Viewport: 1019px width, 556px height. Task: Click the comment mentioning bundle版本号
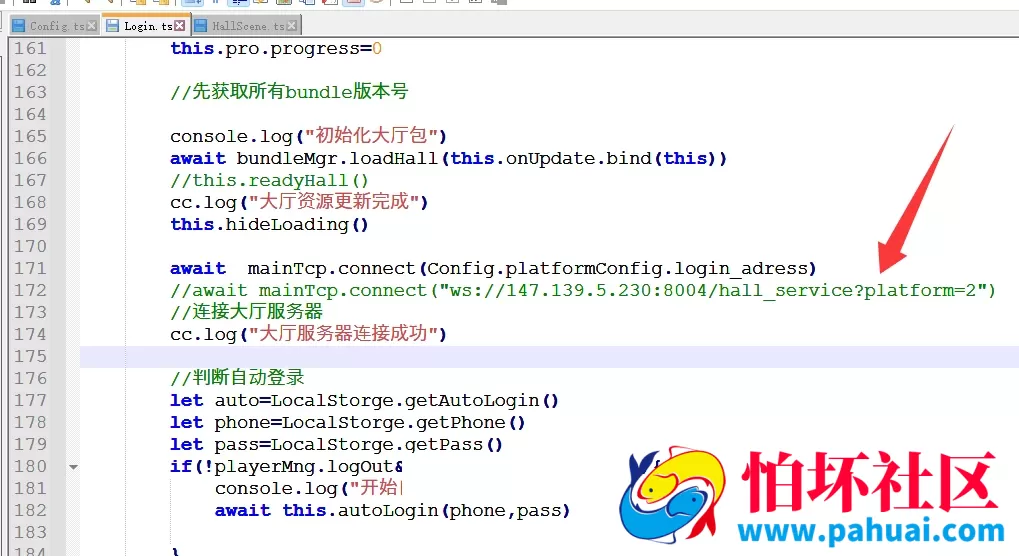(x=289, y=92)
